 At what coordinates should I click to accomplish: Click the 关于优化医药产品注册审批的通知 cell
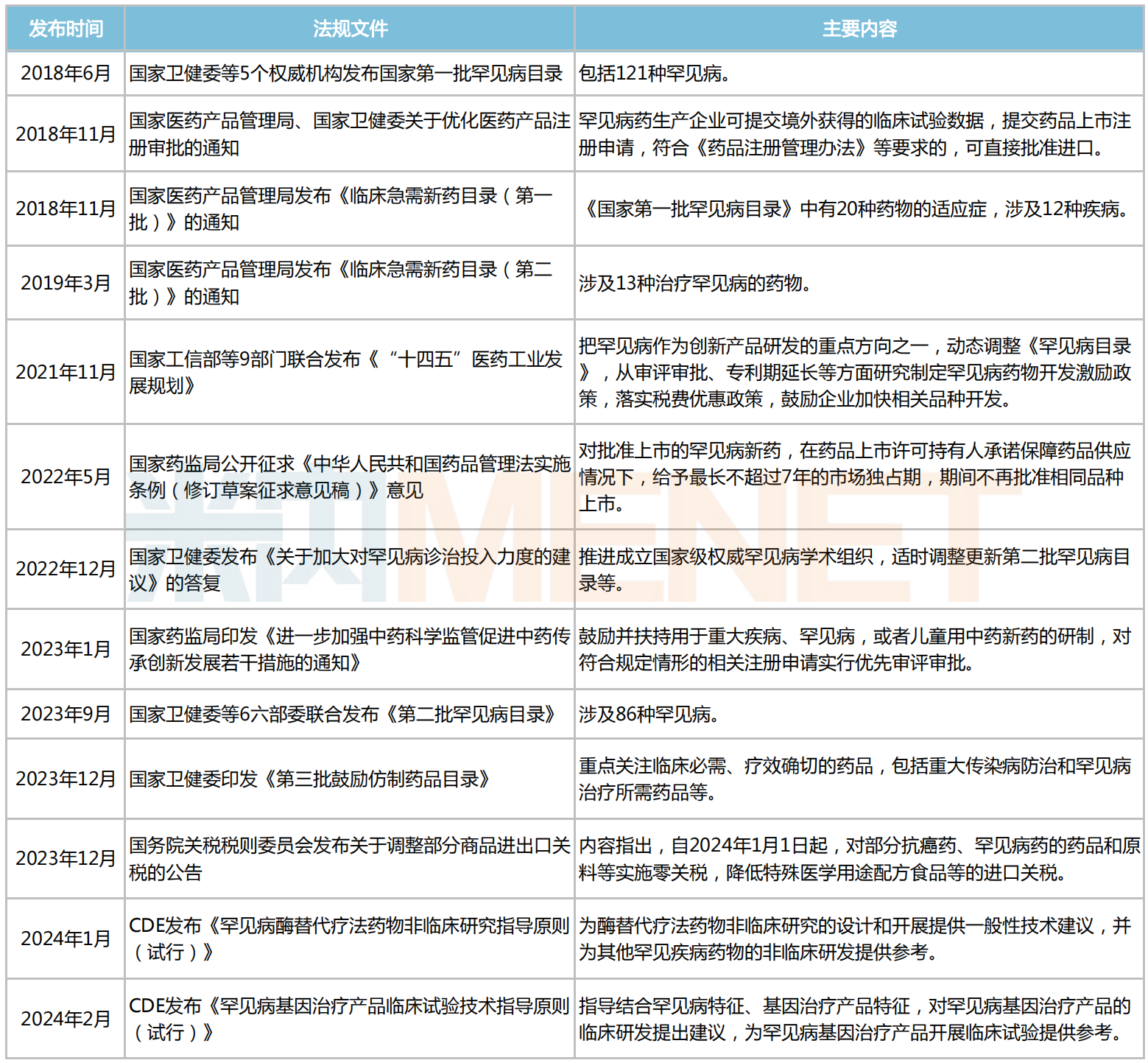pos(350,134)
